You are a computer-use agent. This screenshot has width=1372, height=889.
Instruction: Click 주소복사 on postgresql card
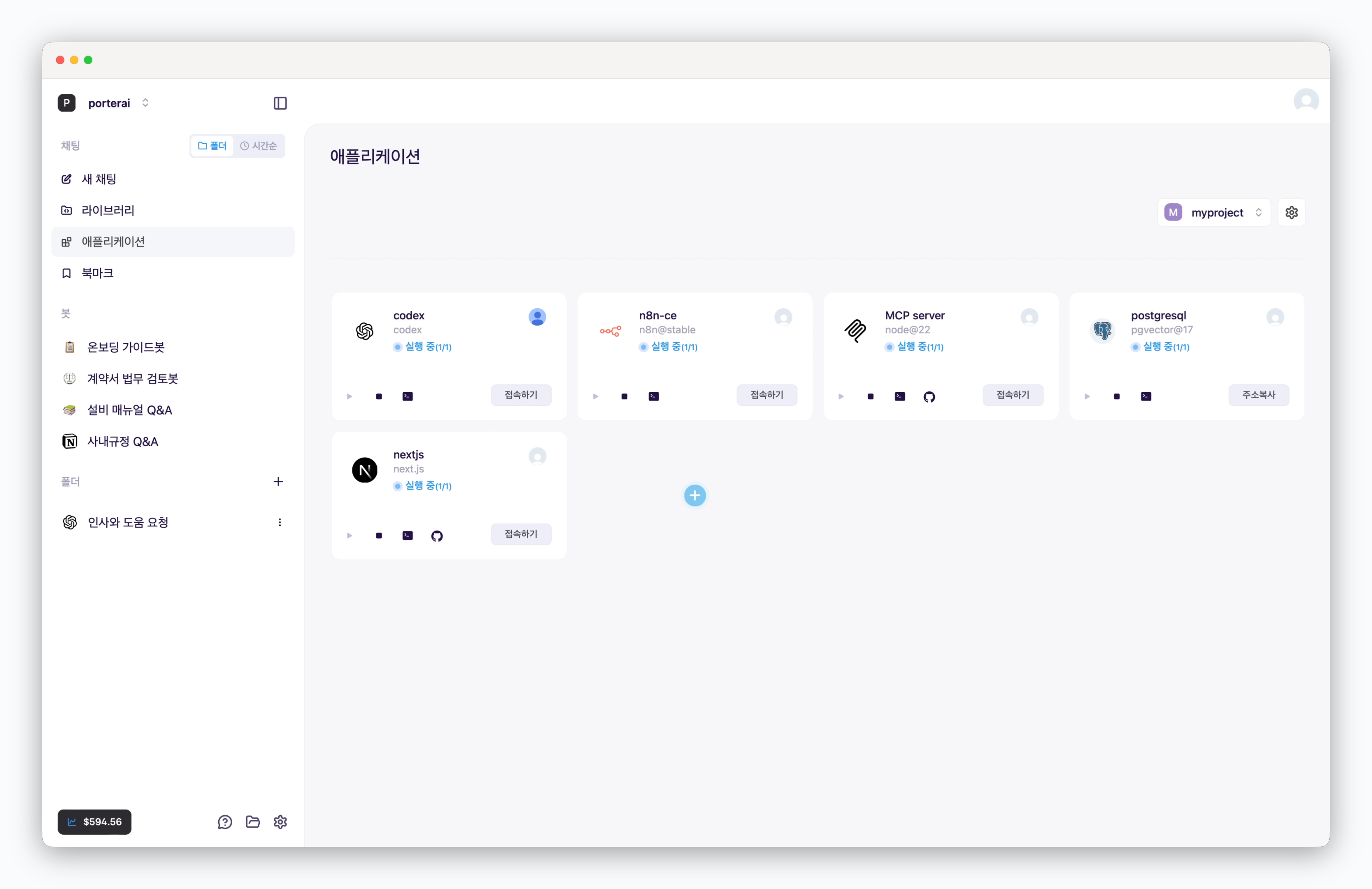click(x=1258, y=396)
